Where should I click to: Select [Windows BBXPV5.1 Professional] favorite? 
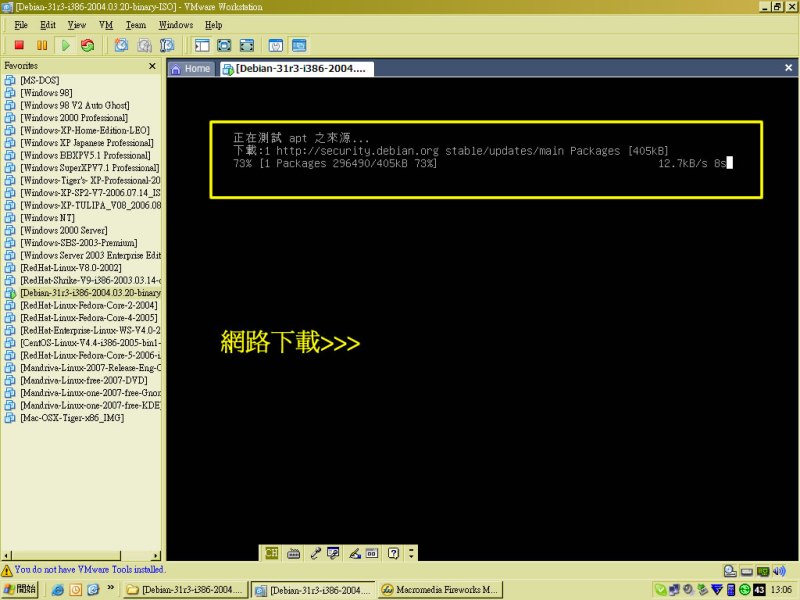tap(85, 155)
